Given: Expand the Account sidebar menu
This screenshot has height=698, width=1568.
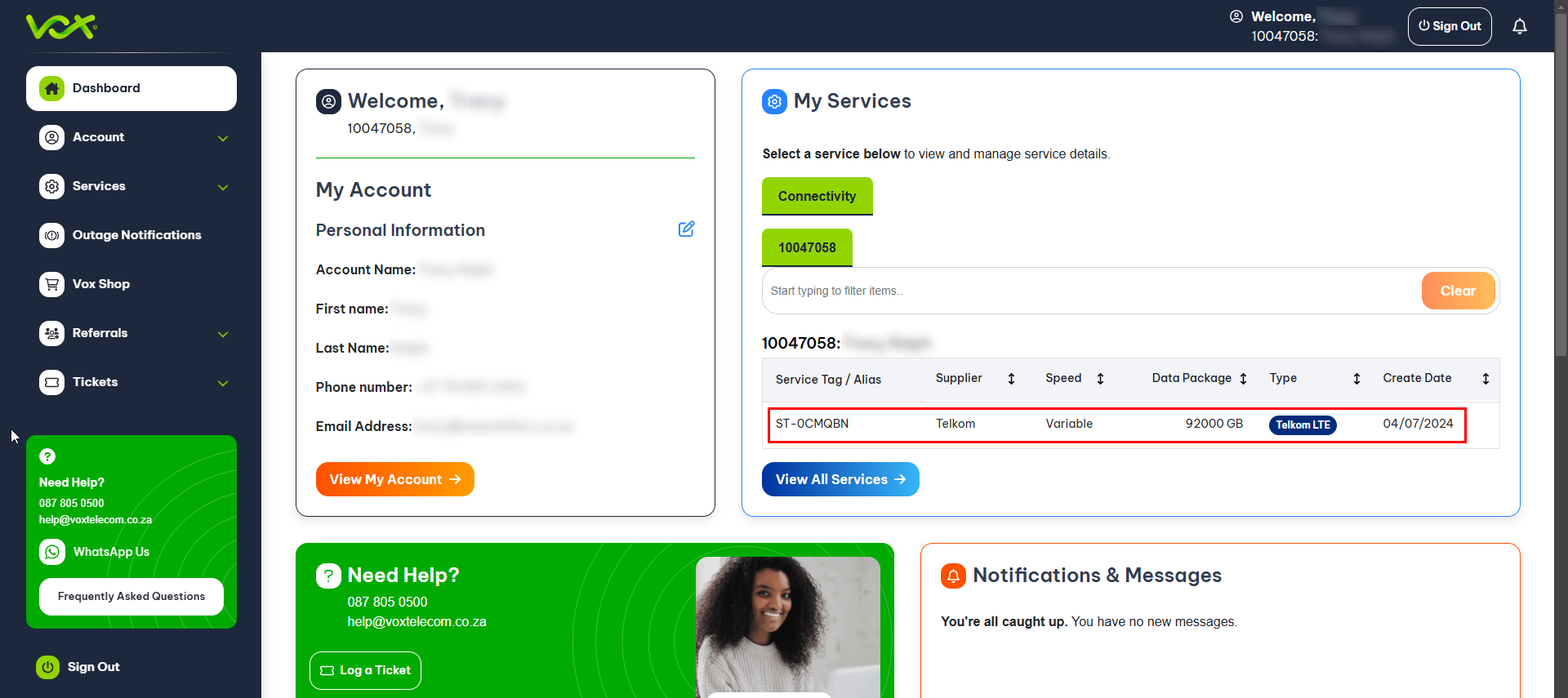Looking at the screenshot, I should [222, 138].
